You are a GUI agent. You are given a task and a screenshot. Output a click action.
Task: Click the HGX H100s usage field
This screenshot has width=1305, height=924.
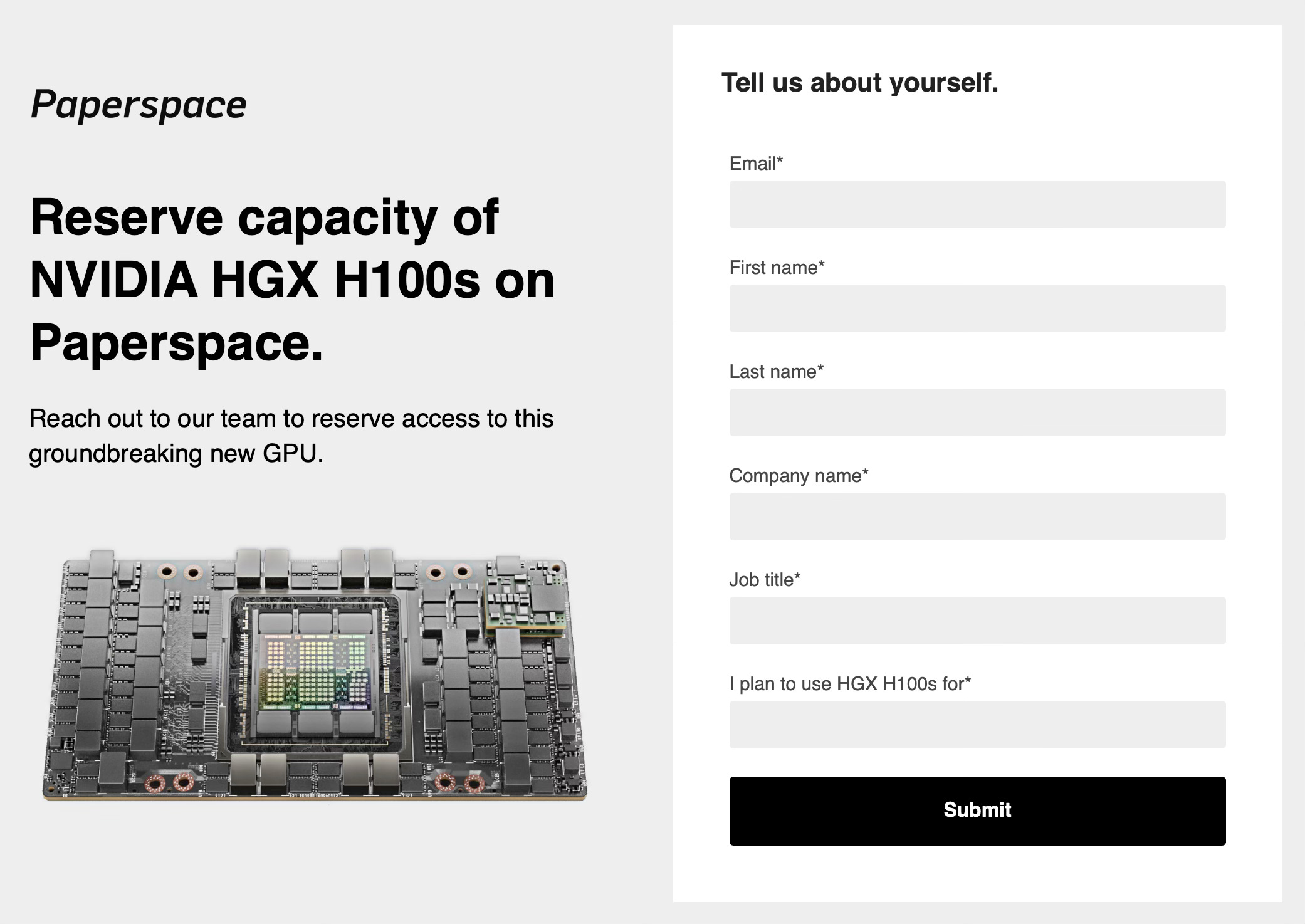click(x=977, y=725)
